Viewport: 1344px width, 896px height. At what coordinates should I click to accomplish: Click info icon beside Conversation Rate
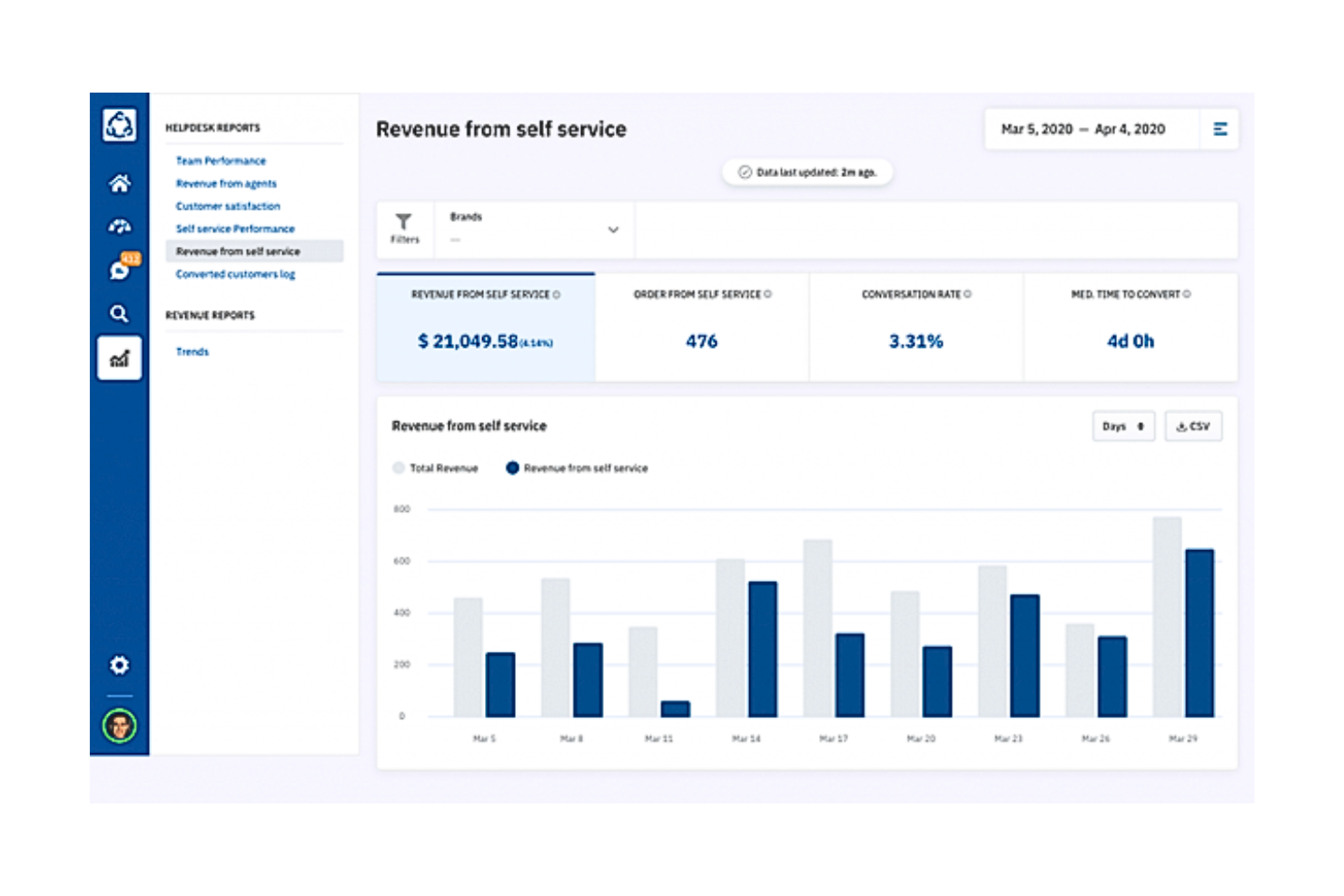click(967, 294)
